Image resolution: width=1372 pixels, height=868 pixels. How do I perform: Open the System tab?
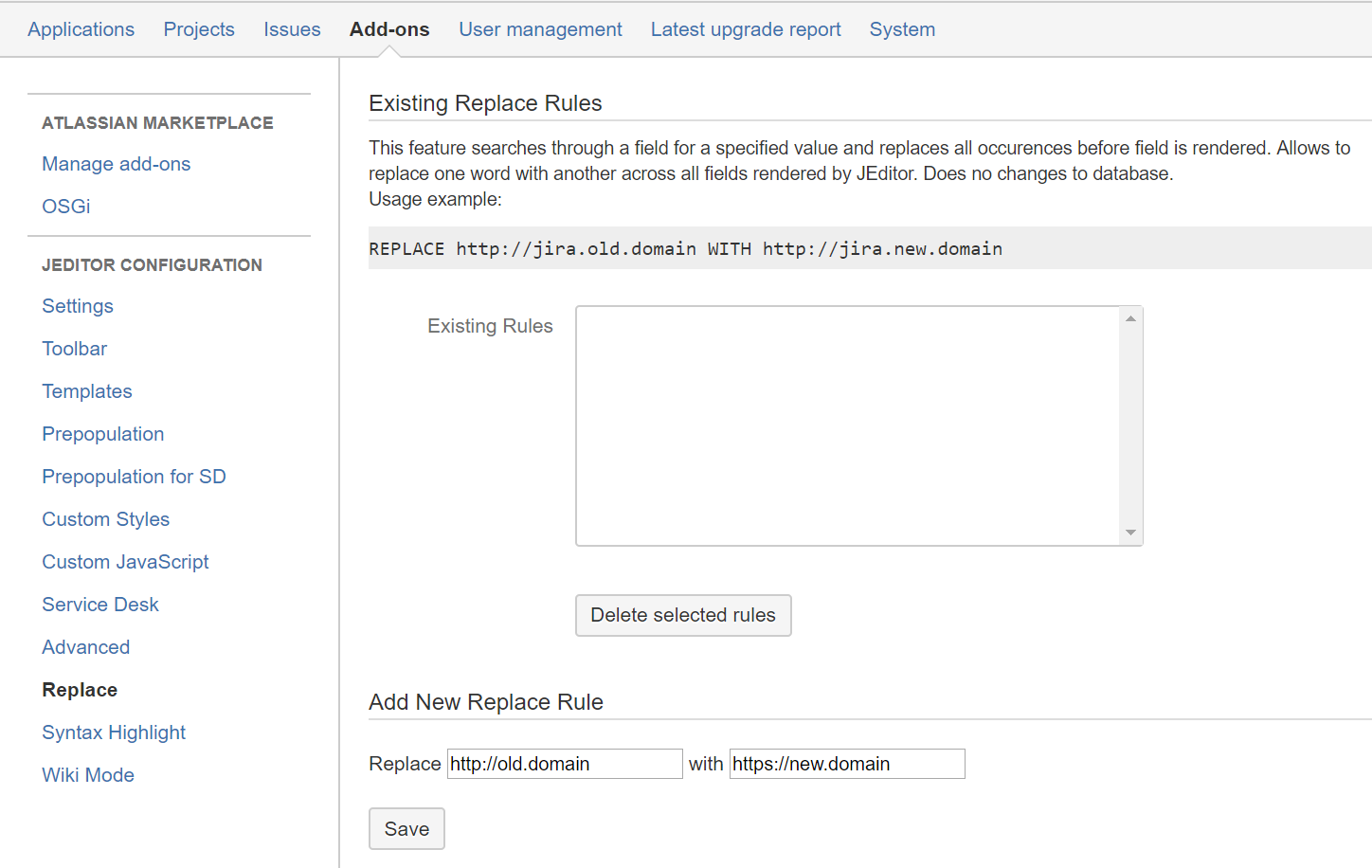(902, 29)
